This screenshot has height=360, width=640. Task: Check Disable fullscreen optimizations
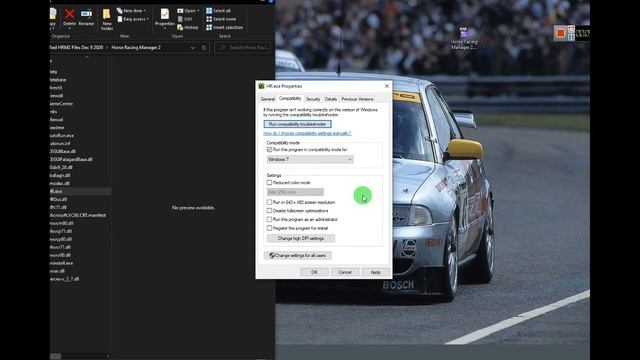click(269, 211)
